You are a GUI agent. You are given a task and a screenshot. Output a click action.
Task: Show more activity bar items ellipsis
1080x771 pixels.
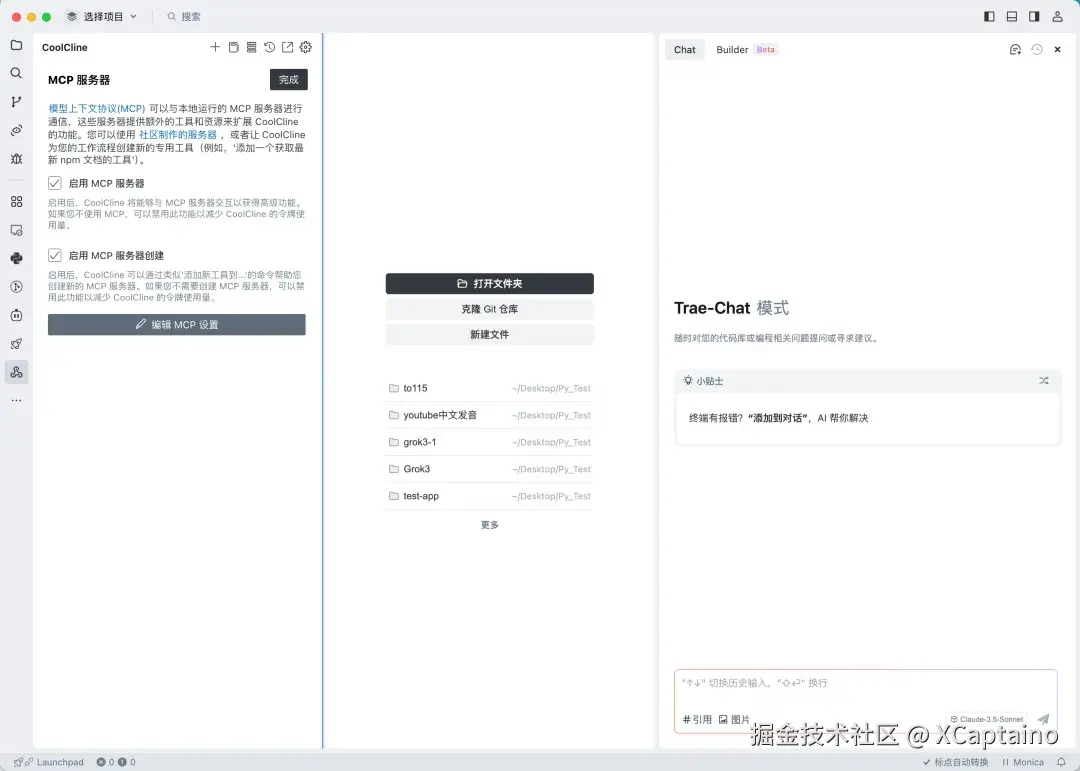17,400
